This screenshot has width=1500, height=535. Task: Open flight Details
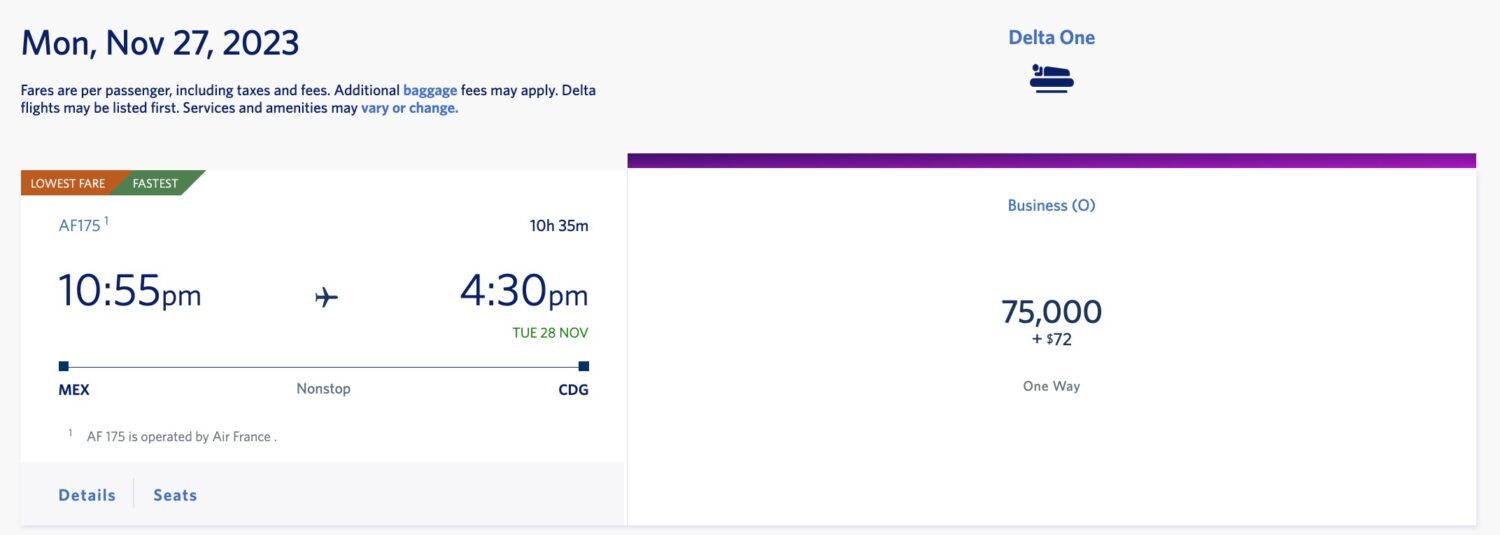click(x=87, y=495)
